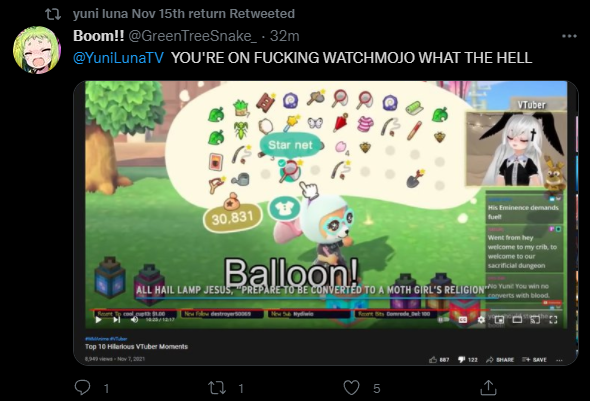590x401 pixels.
Task: Retweet this tweet via the retweet icon
Action: click(217, 388)
